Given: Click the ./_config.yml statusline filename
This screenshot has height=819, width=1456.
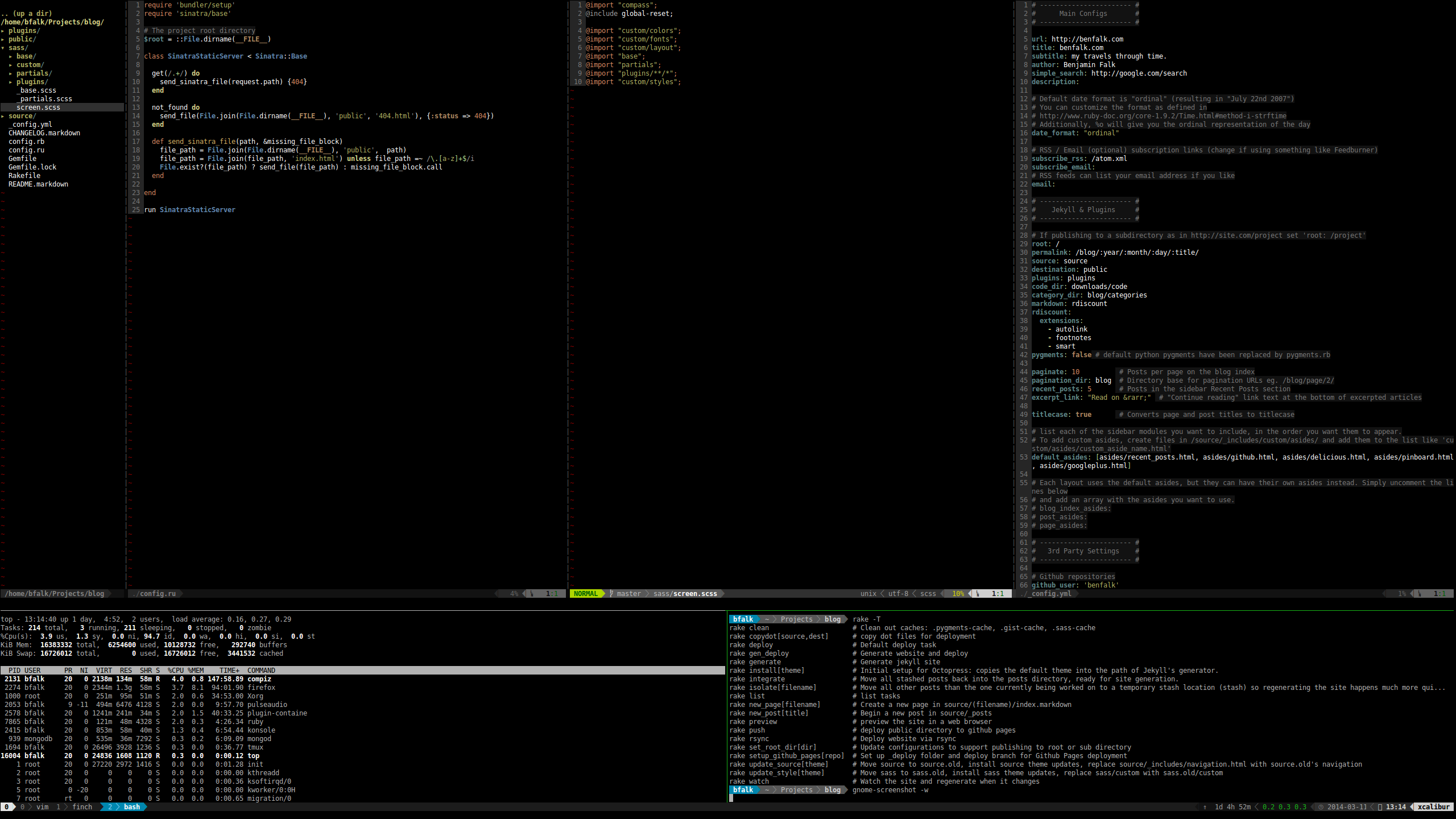Looking at the screenshot, I should (x=1047, y=594).
